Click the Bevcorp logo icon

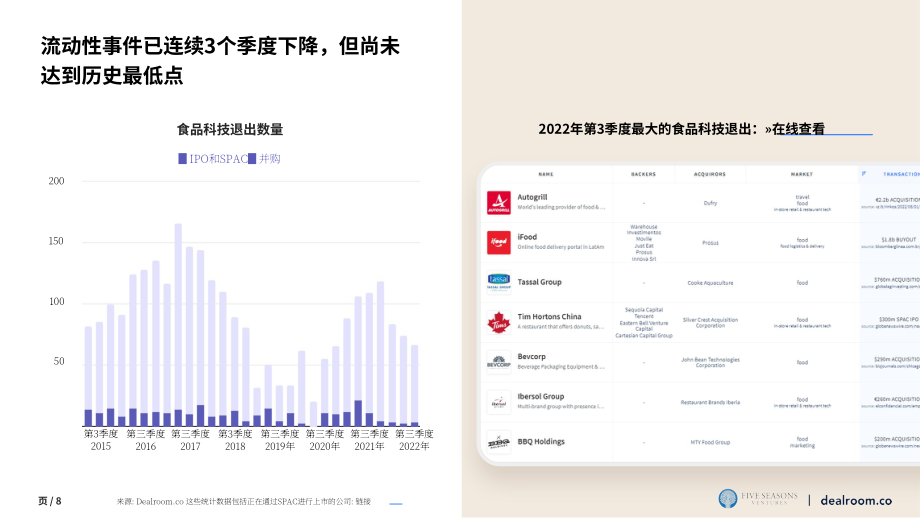(x=498, y=362)
